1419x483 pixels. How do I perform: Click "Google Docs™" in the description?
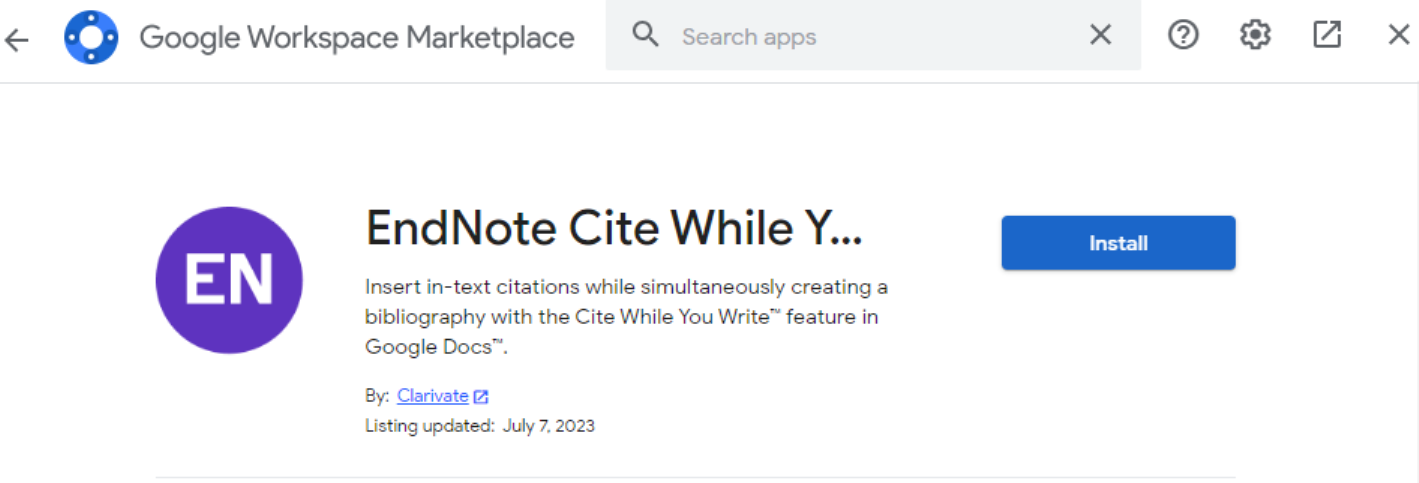(430, 347)
